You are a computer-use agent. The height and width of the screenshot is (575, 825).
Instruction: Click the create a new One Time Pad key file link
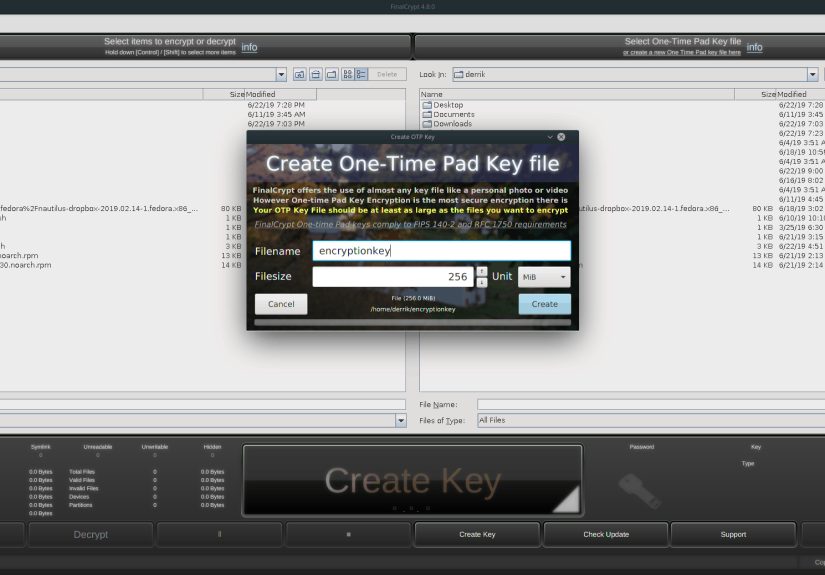682,53
